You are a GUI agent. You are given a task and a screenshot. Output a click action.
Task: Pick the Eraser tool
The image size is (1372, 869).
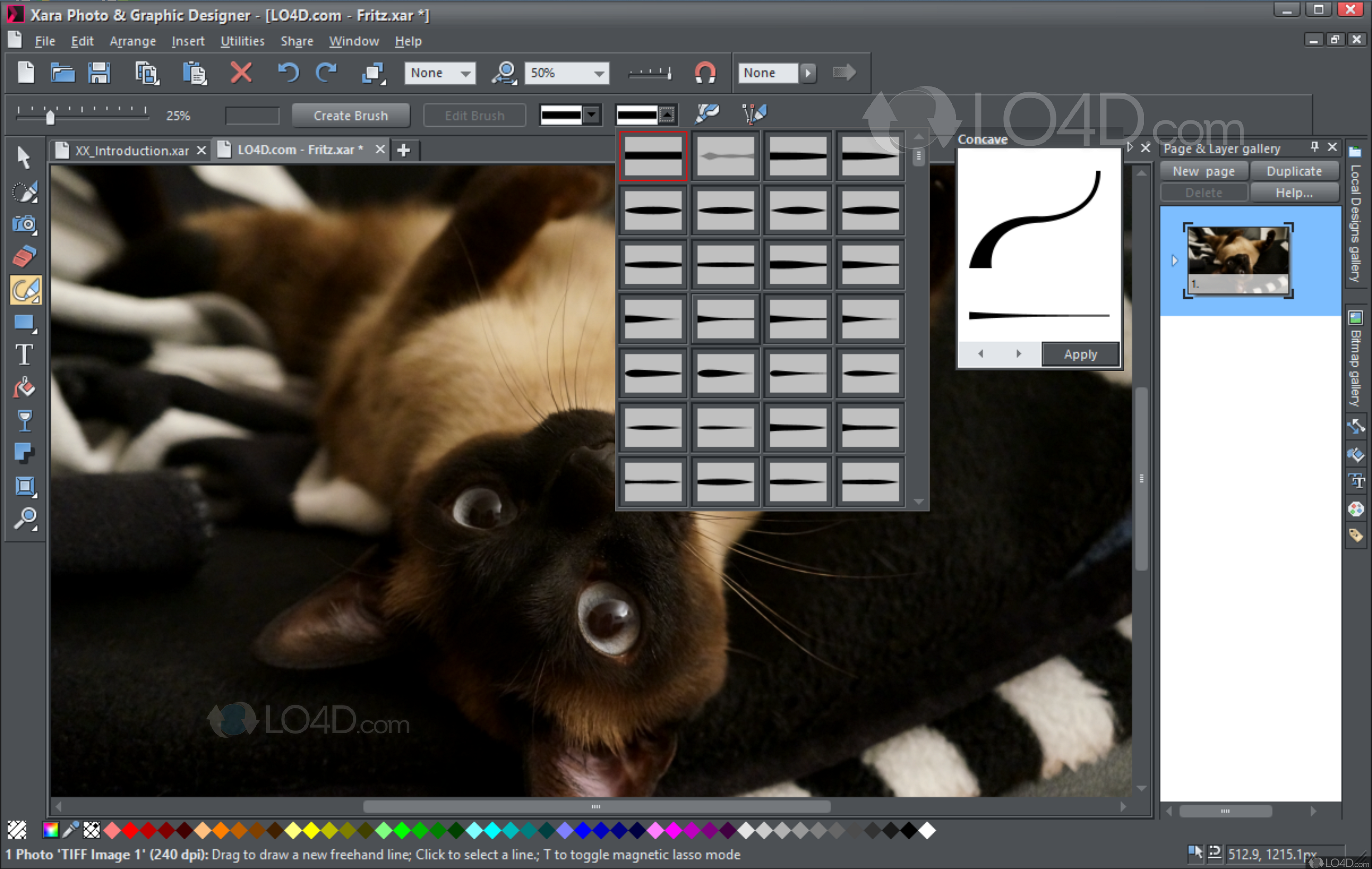pyautogui.click(x=24, y=256)
